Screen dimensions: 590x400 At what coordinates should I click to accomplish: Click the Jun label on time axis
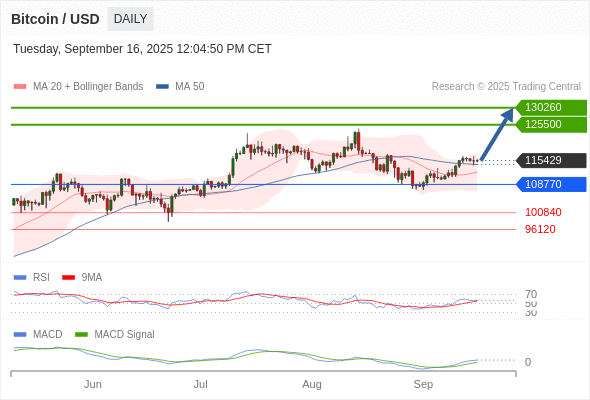[93, 384]
